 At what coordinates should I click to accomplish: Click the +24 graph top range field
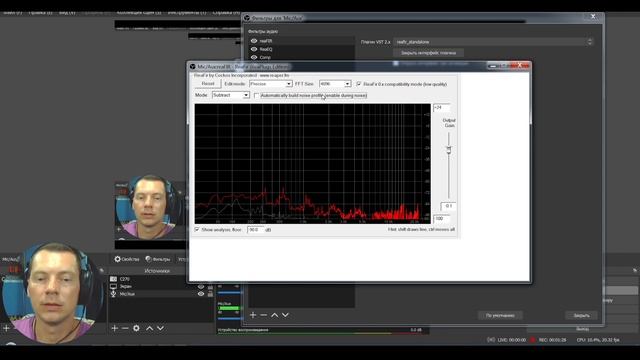pyautogui.click(x=441, y=108)
